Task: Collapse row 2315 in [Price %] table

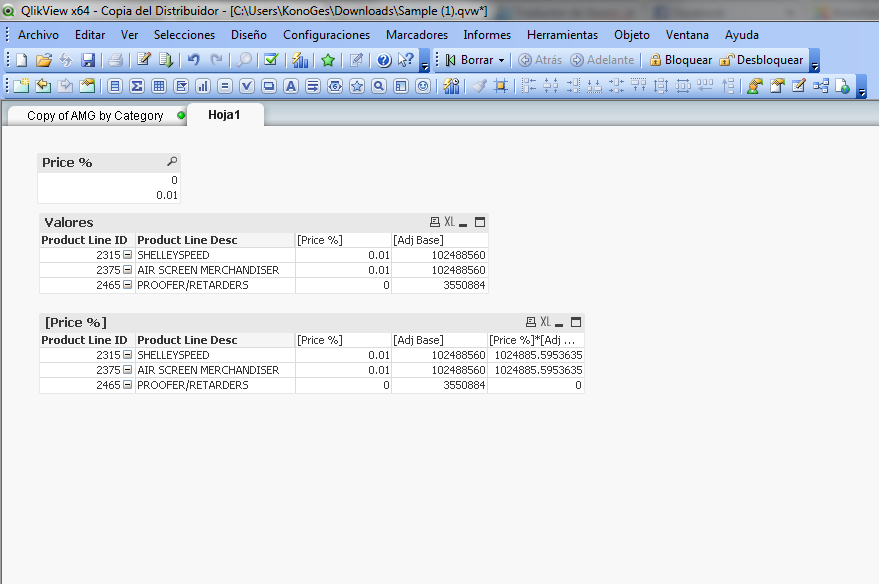Action: point(128,355)
